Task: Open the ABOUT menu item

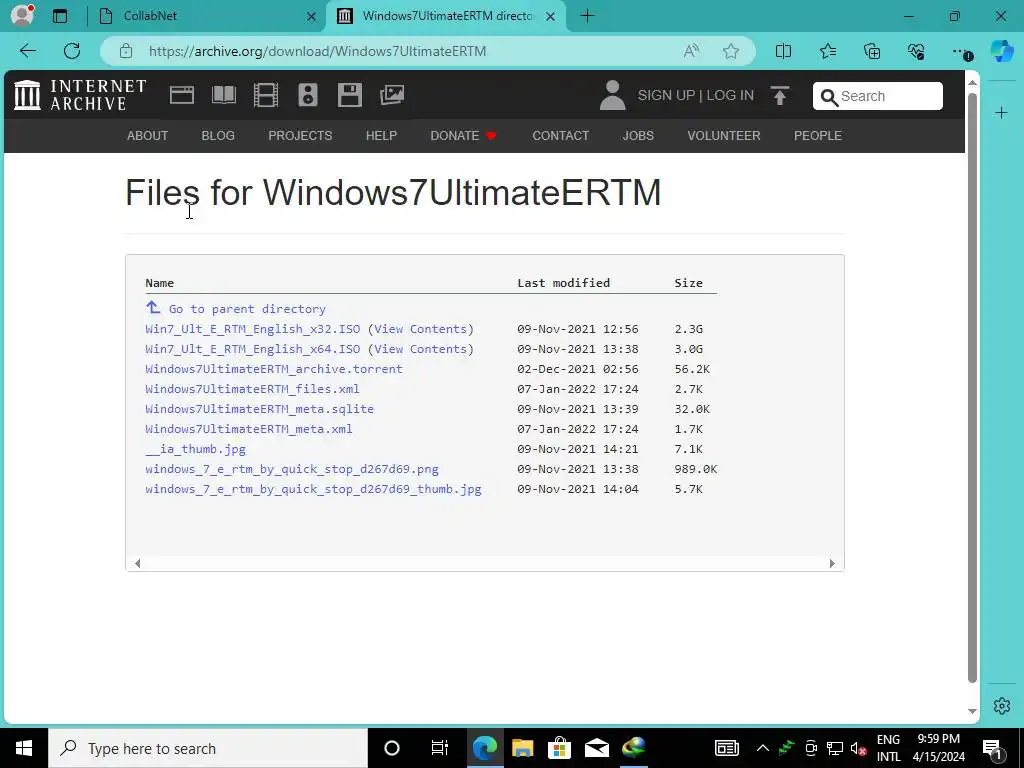Action: point(148,136)
